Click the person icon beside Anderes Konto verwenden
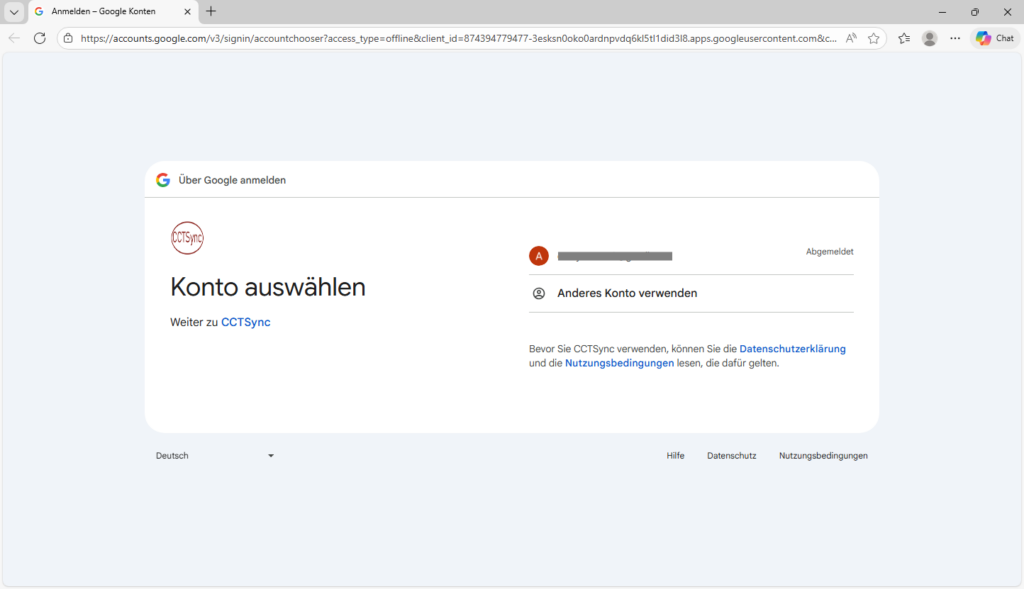 point(539,293)
